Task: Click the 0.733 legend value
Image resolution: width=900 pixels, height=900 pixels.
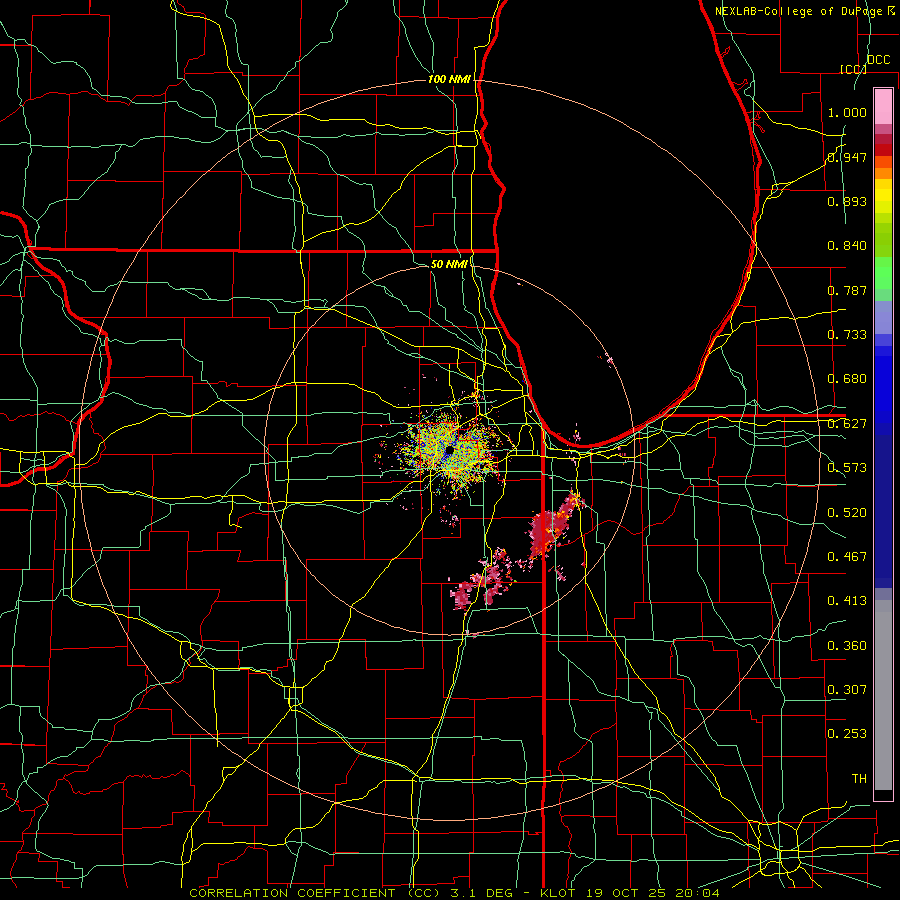Action: 847,335
